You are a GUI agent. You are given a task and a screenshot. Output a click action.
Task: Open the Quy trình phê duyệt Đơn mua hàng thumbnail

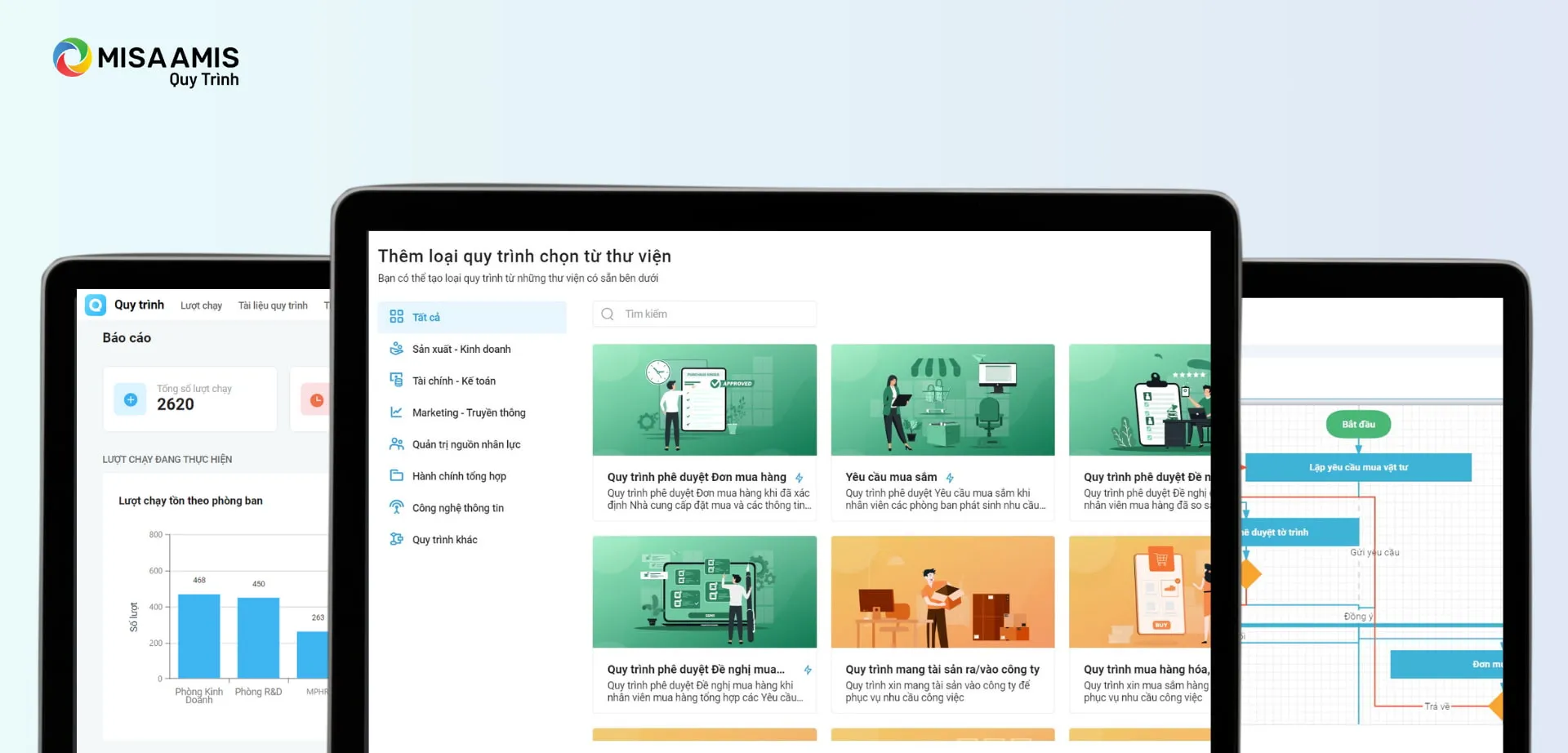click(704, 399)
